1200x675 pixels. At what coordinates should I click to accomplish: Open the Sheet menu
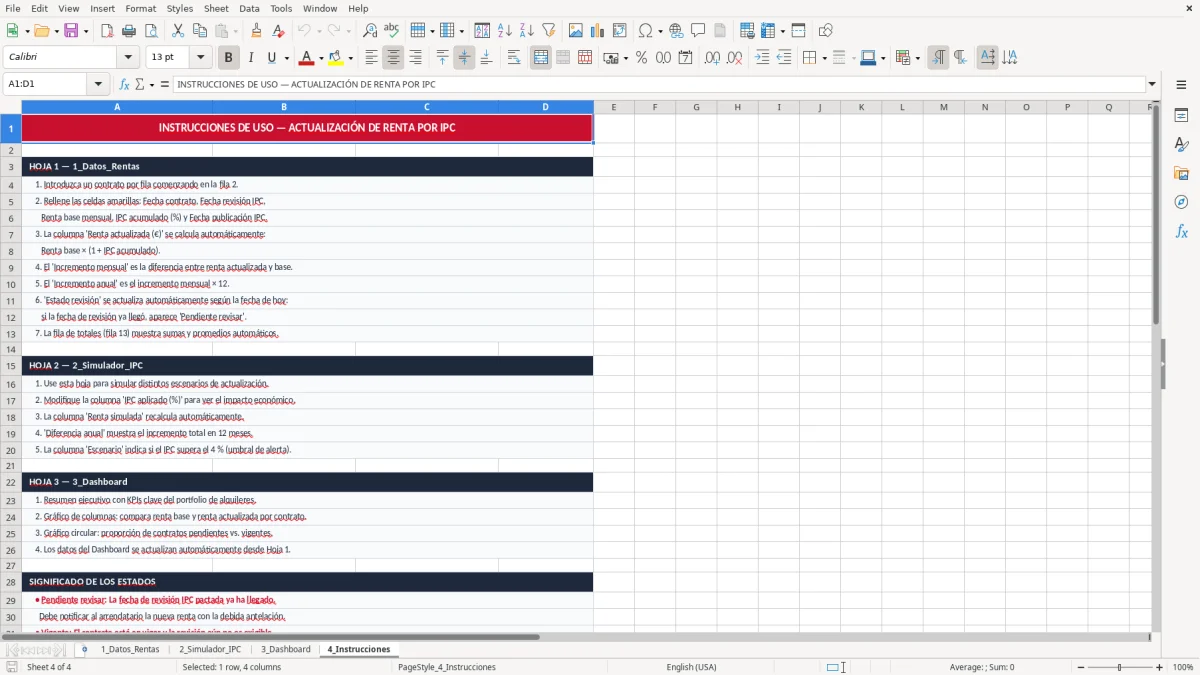[216, 8]
